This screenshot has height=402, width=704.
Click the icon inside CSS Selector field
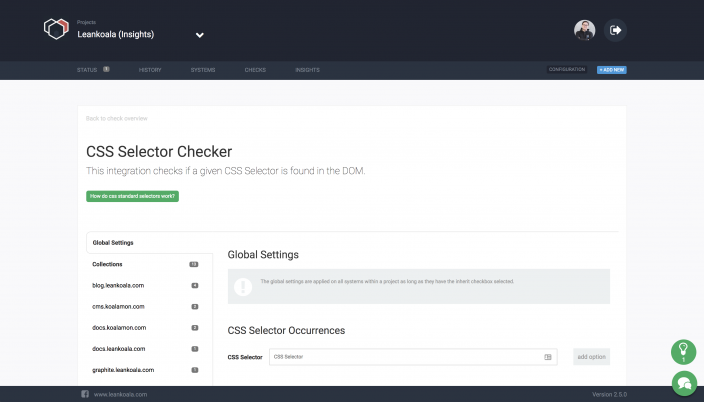pos(548,357)
